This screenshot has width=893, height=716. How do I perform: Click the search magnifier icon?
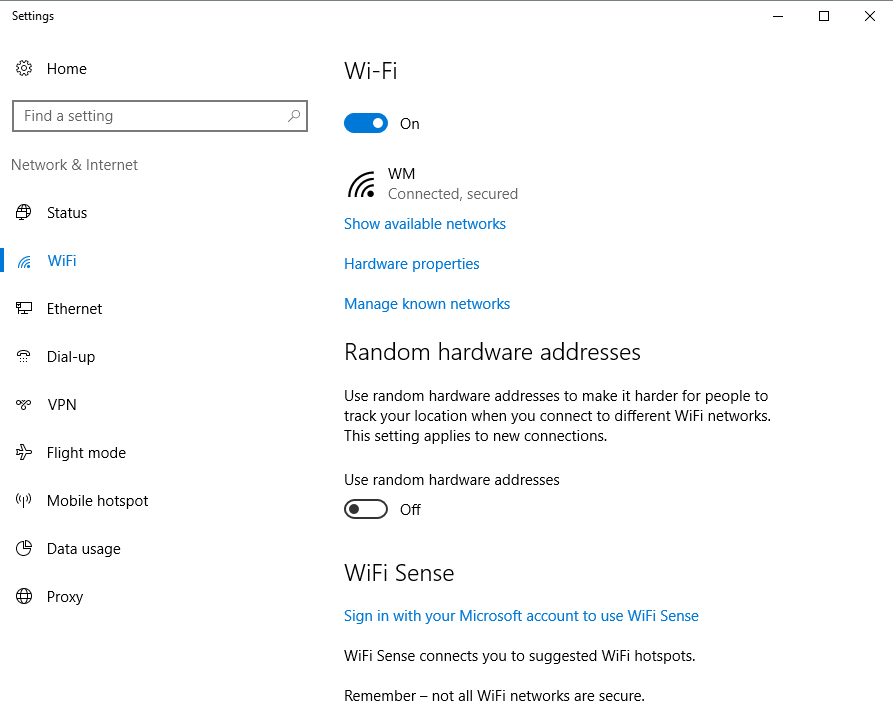tap(293, 116)
